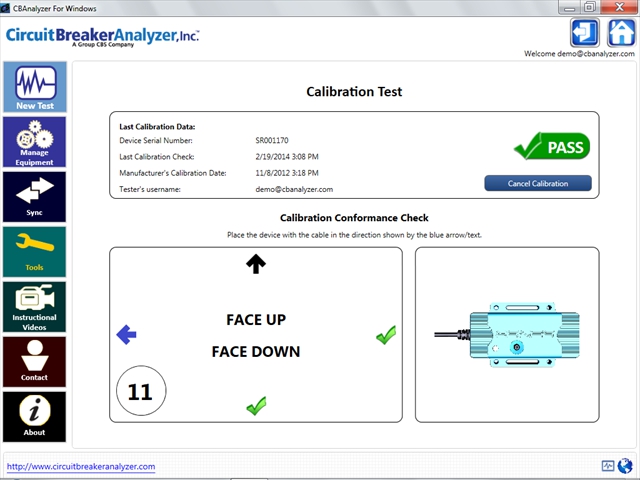Screen dimensions: 640x480
Task: Go to Home via house icon
Action: tap(621, 33)
